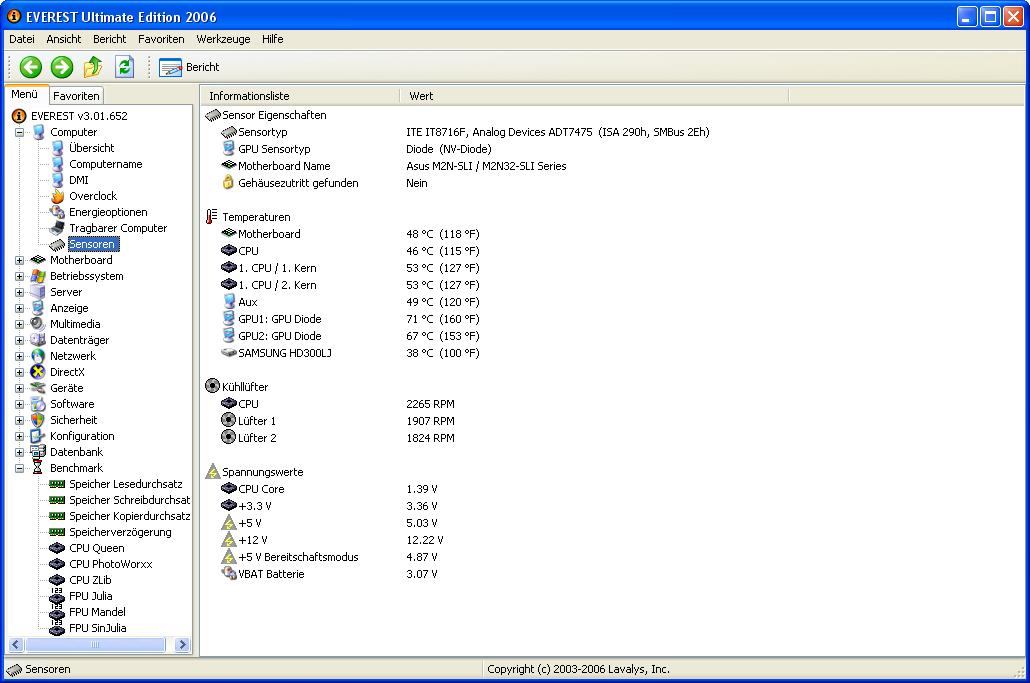Expand the Netzwerk tree node
This screenshot has width=1030, height=683.
(x=20, y=356)
